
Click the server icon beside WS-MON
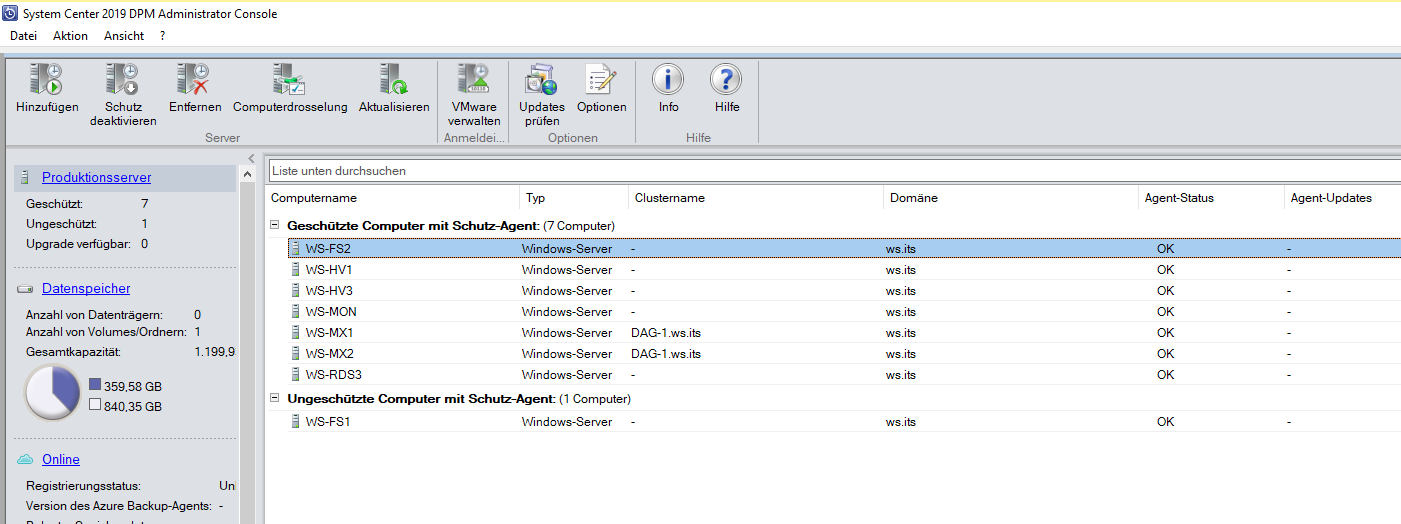pyautogui.click(x=295, y=311)
